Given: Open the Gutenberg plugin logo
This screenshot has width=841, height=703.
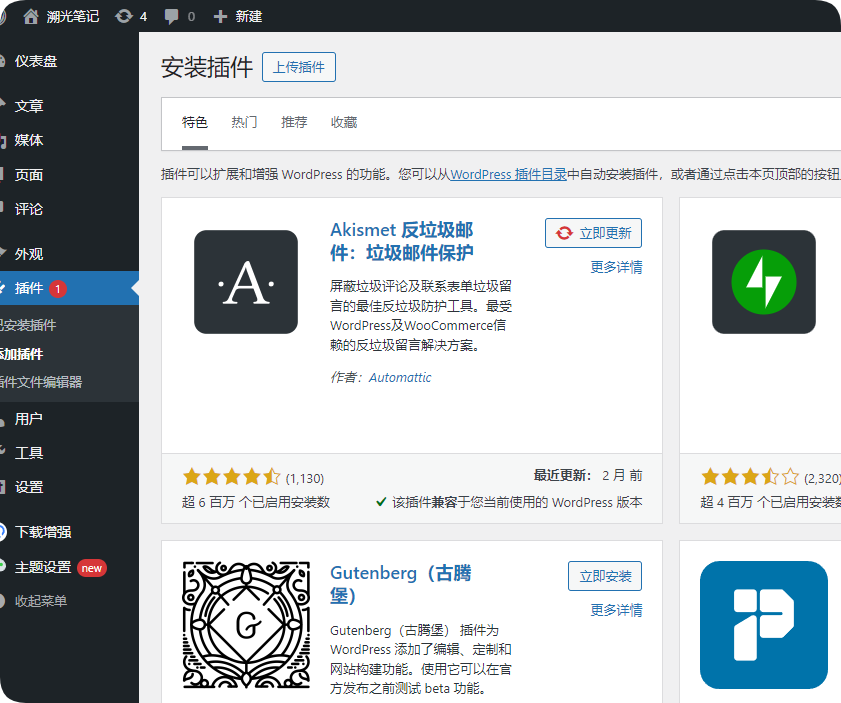Looking at the screenshot, I should coord(246,625).
